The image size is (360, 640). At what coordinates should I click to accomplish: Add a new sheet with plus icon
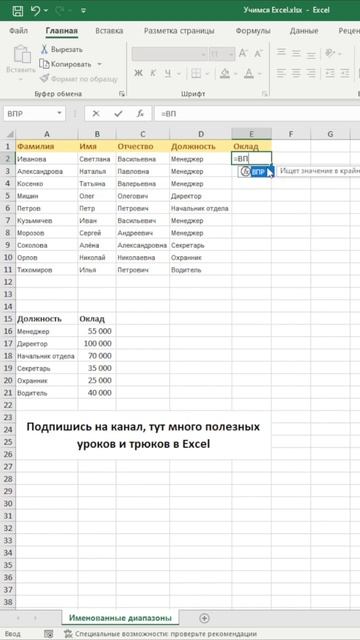(204, 618)
